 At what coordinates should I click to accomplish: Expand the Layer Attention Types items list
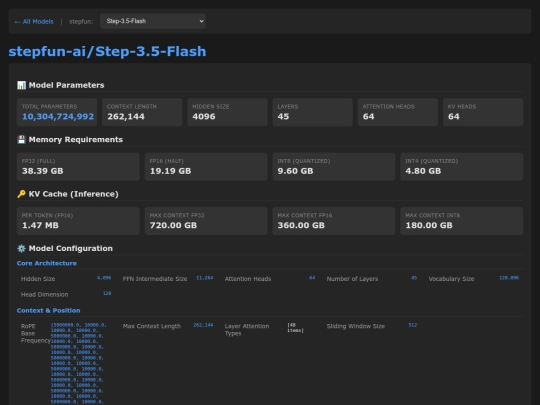pyautogui.click(x=295, y=328)
